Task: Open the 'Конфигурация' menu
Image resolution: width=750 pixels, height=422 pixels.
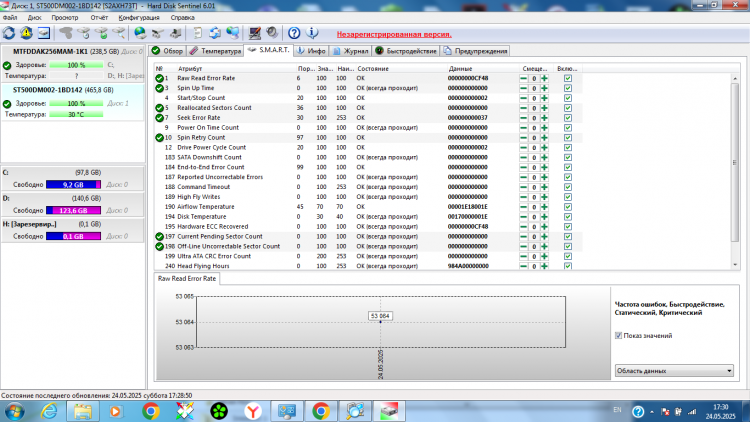Action: (139, 18)
